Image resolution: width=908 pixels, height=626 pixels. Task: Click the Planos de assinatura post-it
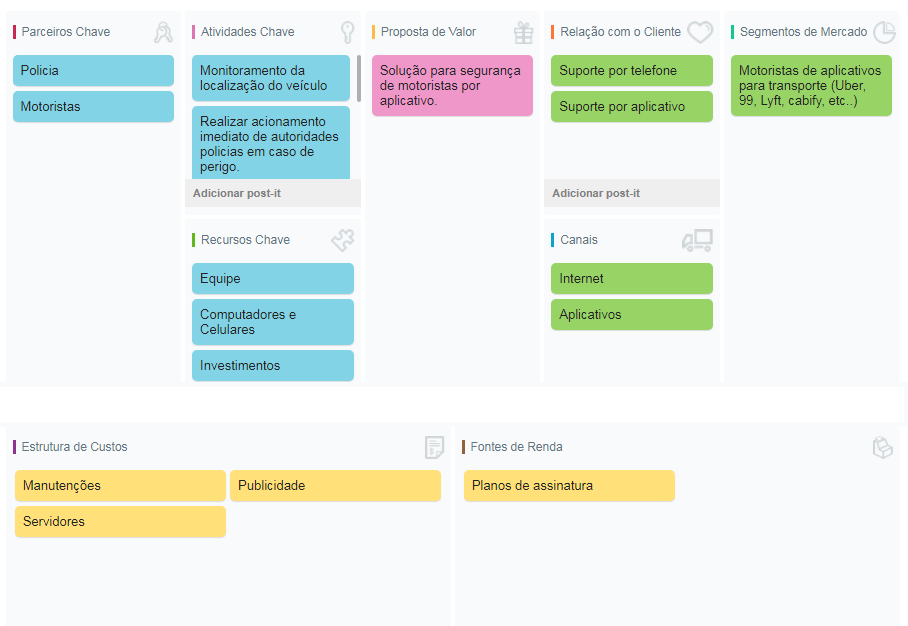coord(568,486)
